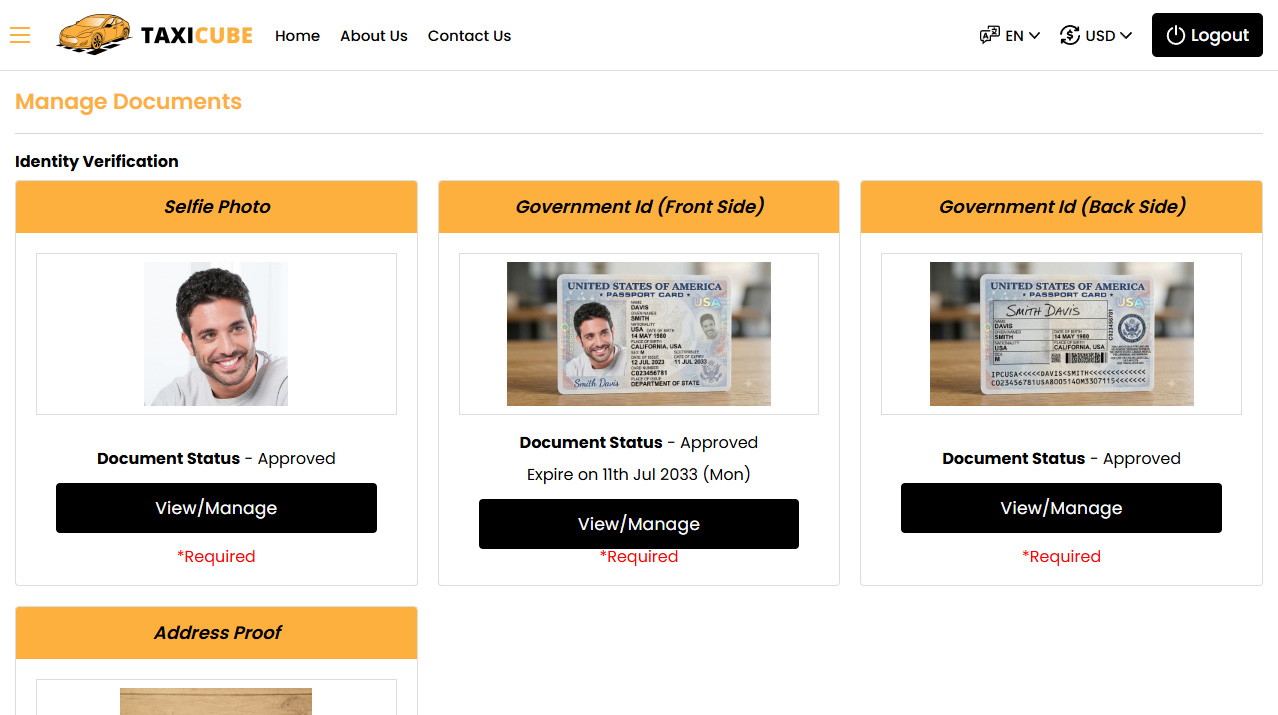Open the Contact Us page
The height and width of the screenshot is (715, 1278).
pyautogui.click(x=469, y=36)
